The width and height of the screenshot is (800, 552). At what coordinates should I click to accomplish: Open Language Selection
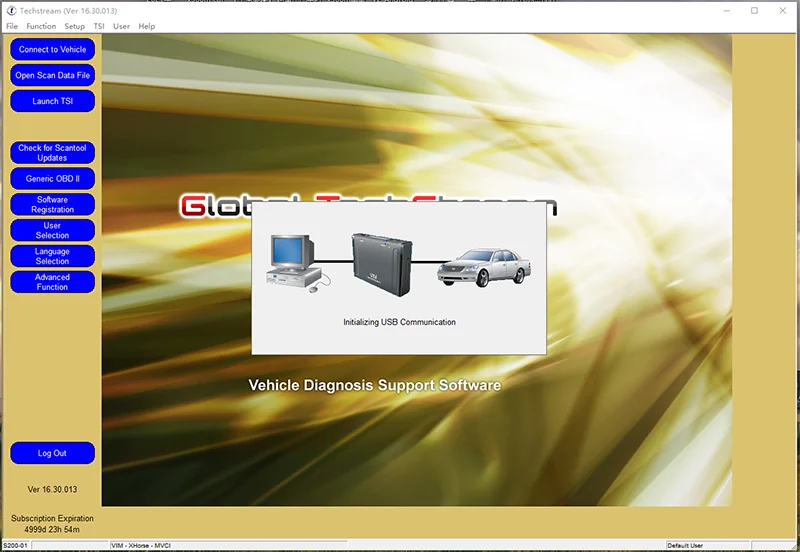coord(53,256)
